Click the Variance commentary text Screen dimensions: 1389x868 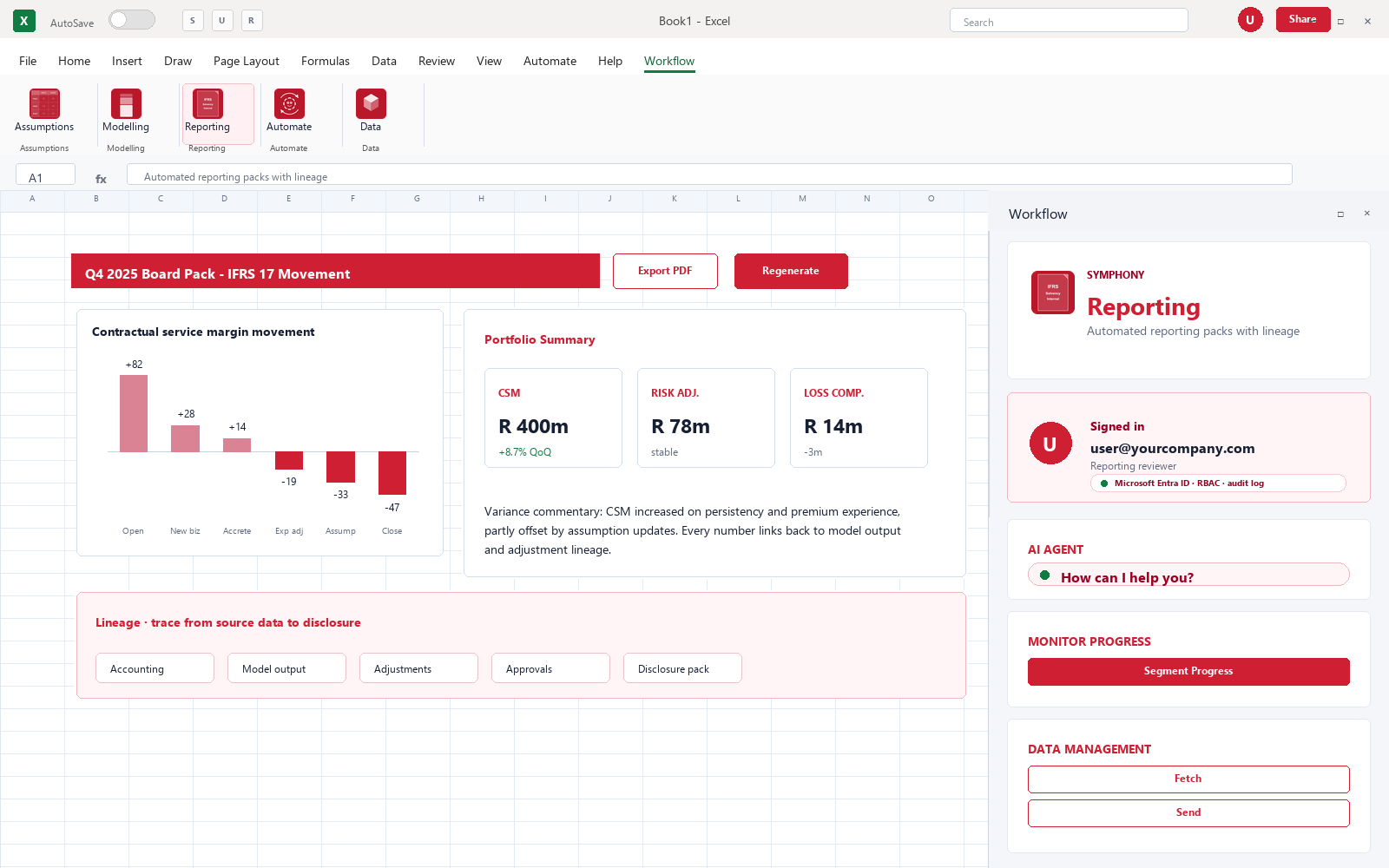tap(693, 530)
